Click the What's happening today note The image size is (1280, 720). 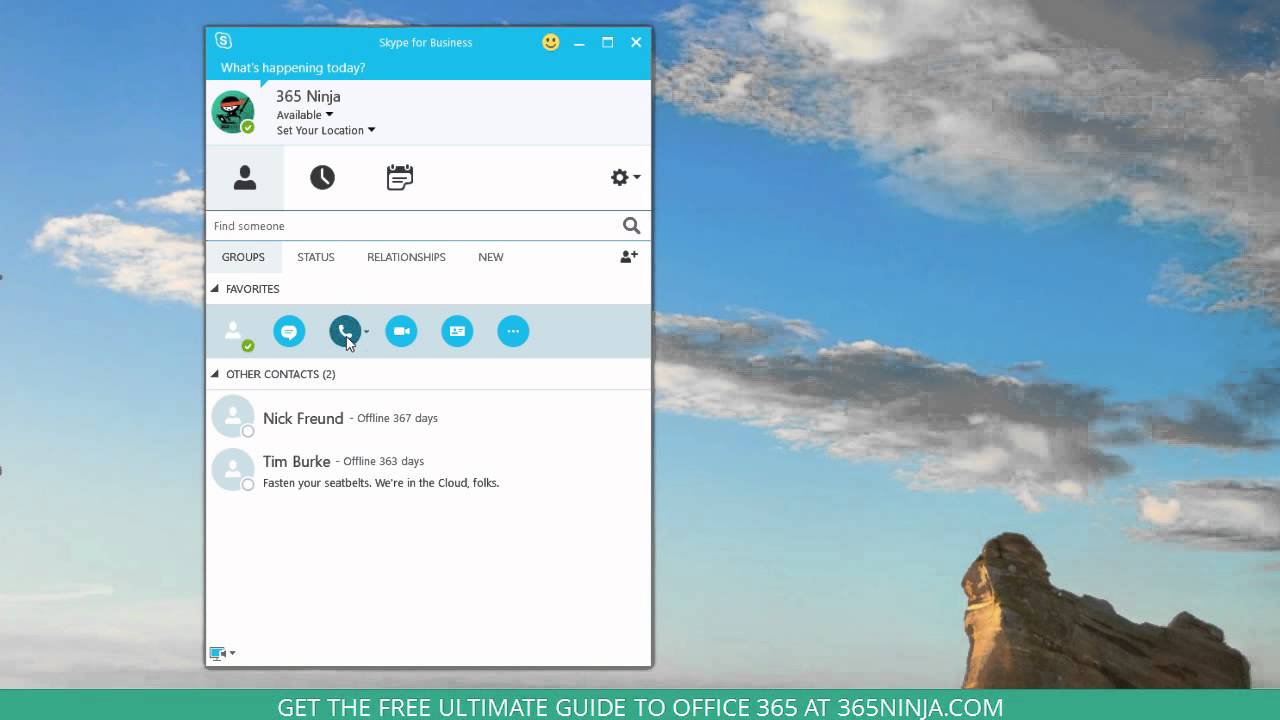(293, 68)
